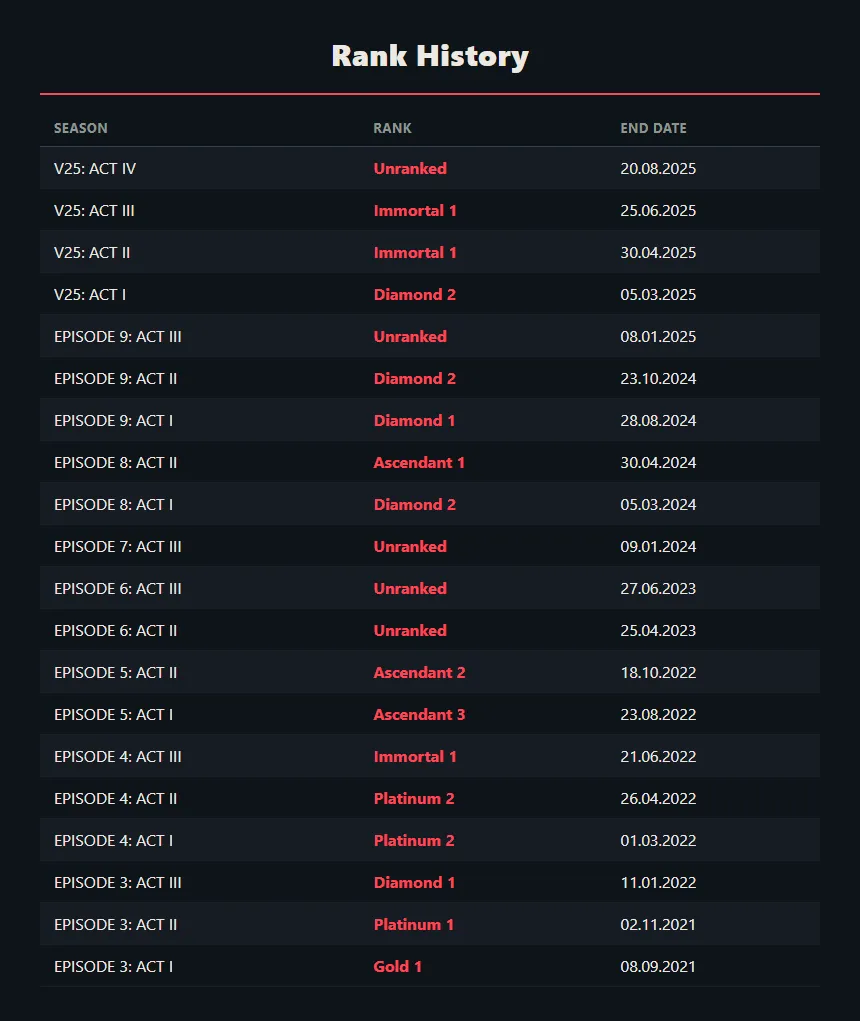Click Diamond 2 rank for V25: ACT I

coord(415,295)
